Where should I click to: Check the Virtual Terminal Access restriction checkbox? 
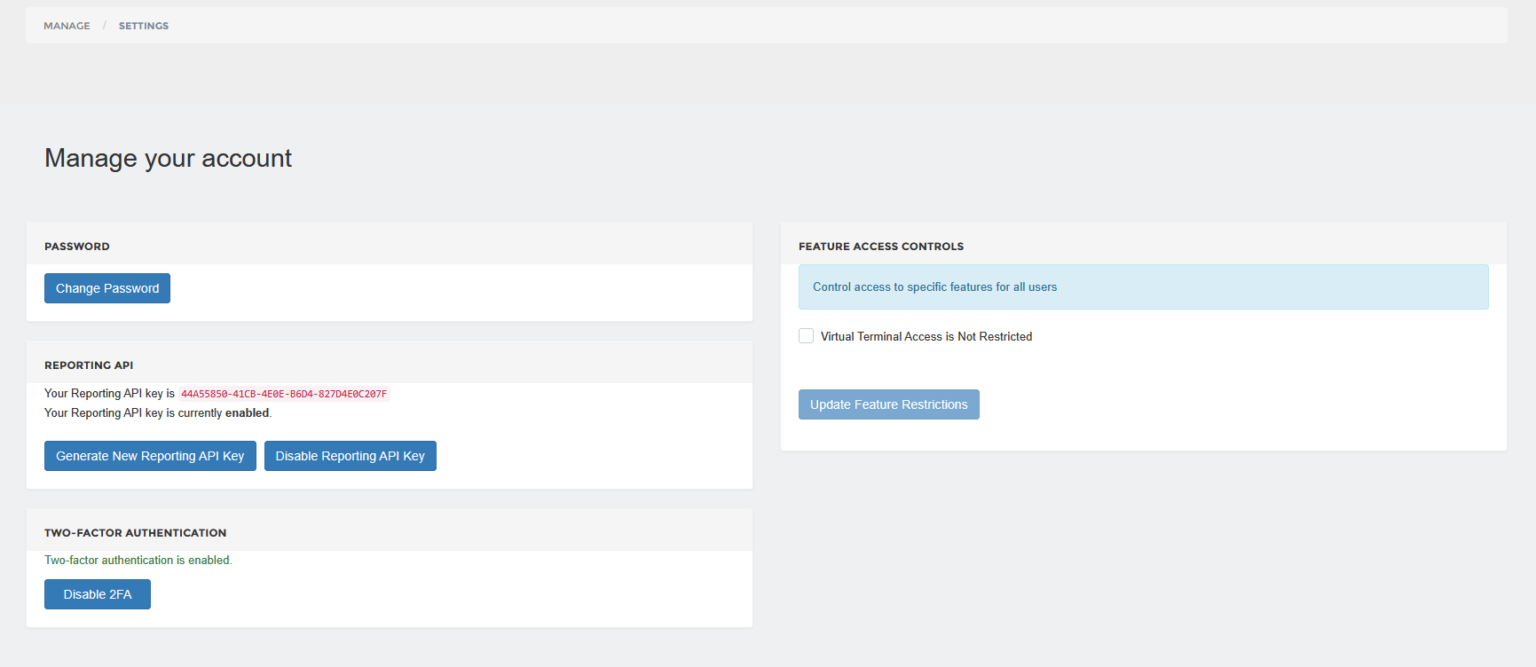(806, 336)
